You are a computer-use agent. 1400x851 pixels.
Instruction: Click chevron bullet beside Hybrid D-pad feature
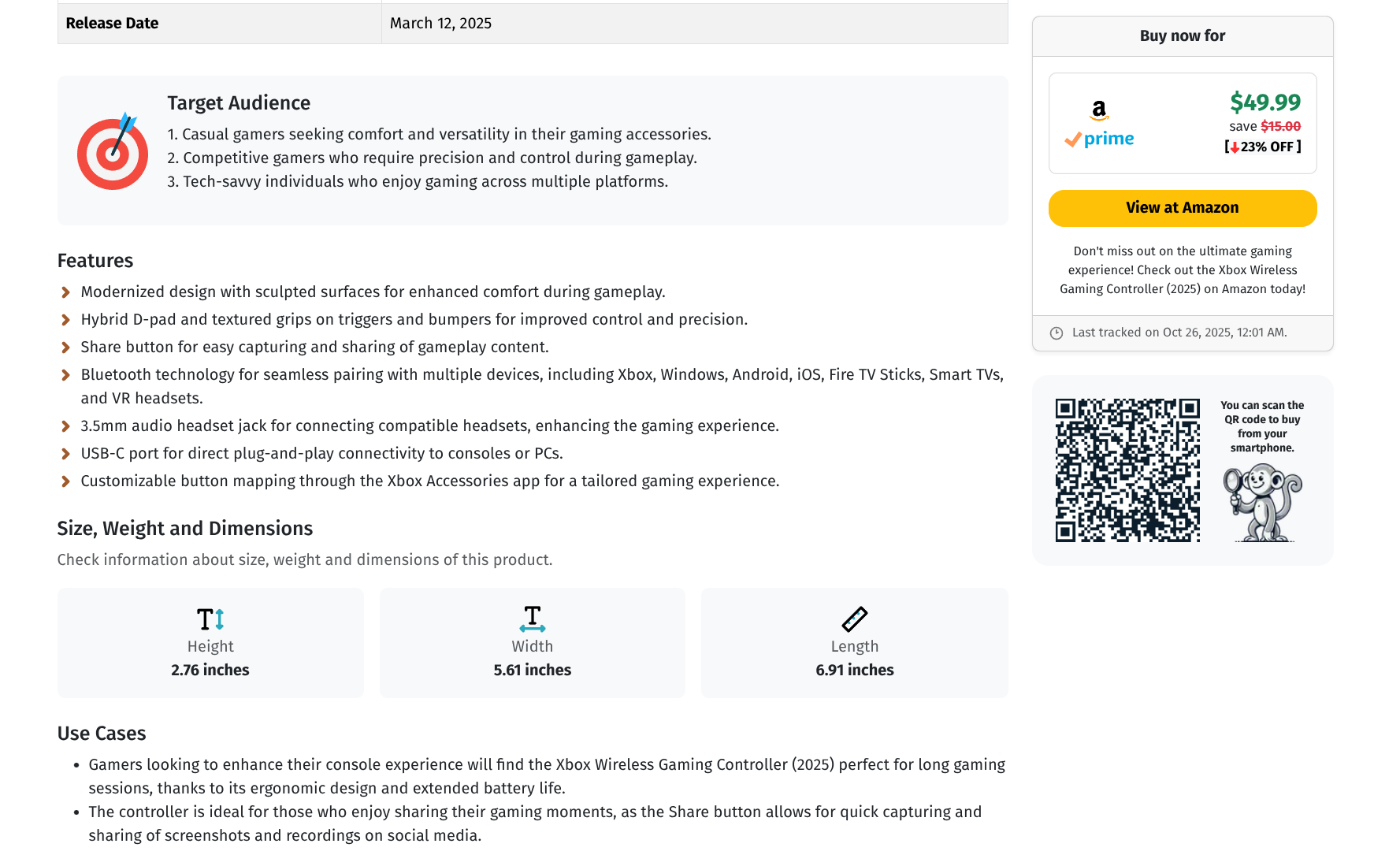pyautogui.click(x=66, y=320)
